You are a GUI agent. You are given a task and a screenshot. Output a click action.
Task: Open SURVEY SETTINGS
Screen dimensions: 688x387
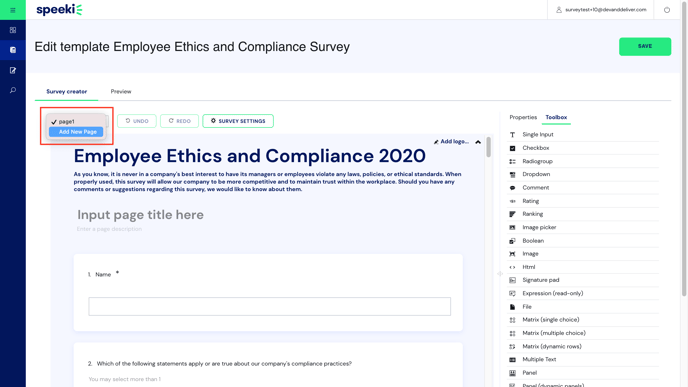point(238,121)
